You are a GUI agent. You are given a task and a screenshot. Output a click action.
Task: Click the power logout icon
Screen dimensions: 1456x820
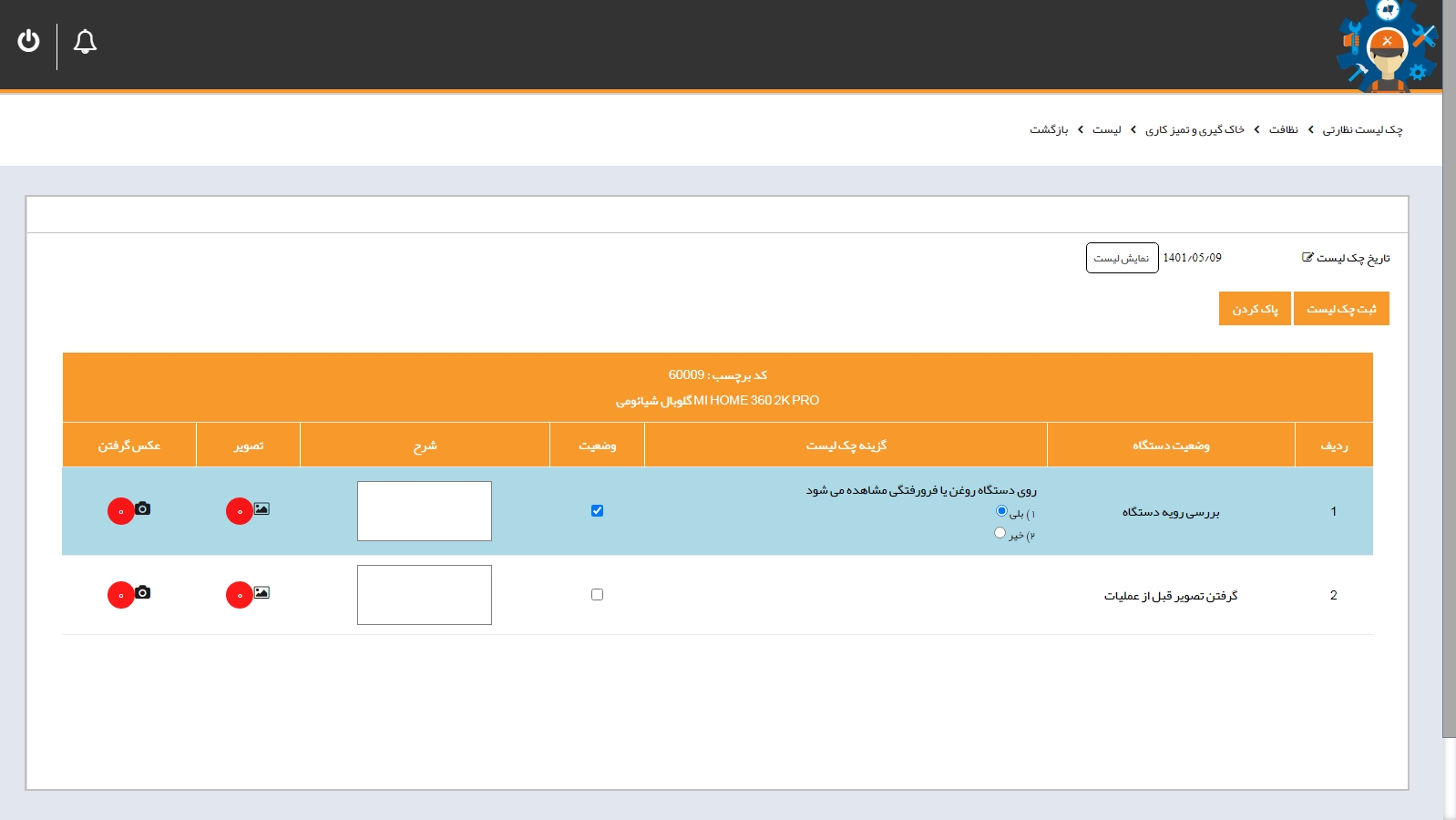point(29,41)
